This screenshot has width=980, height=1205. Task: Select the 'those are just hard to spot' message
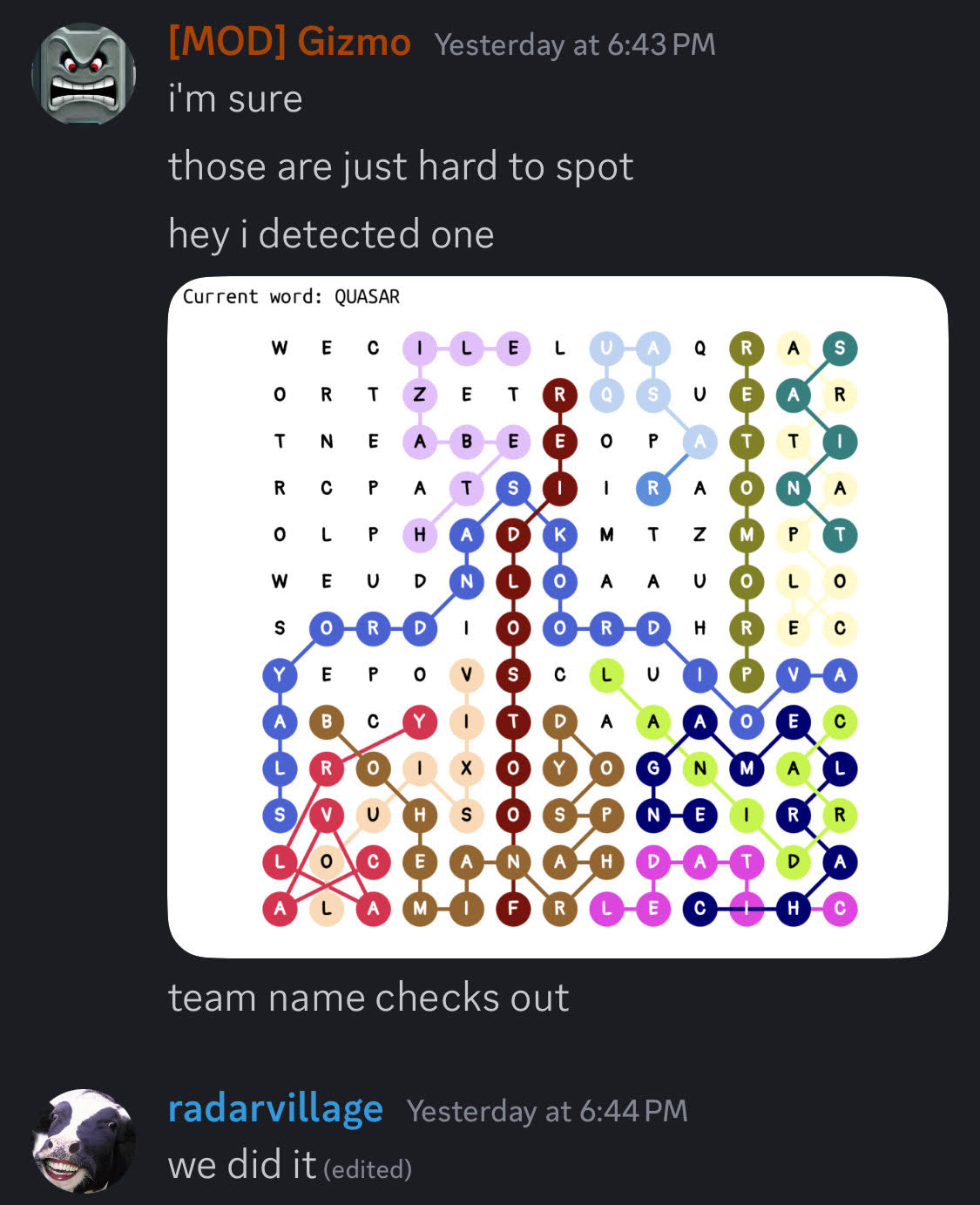[x=401, y=166]
